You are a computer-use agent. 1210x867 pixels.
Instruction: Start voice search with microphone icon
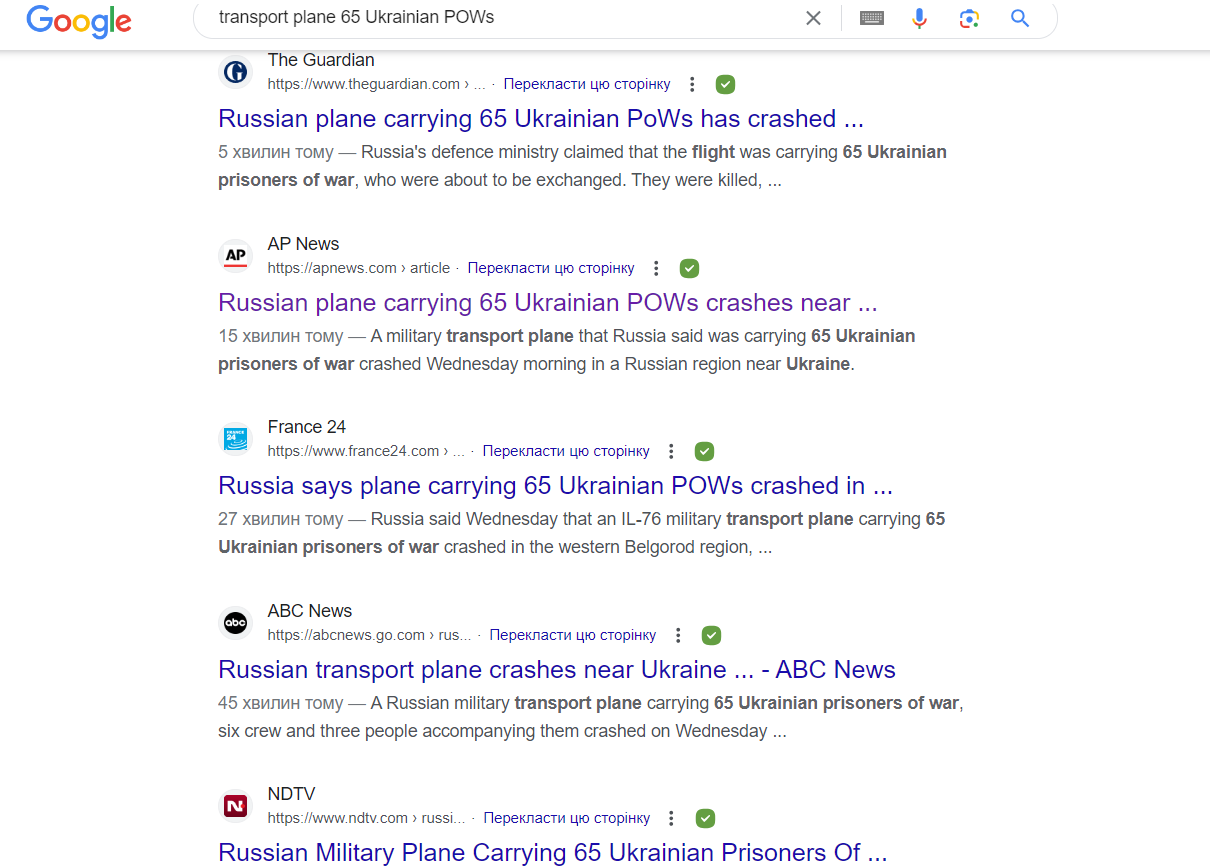pyautogui.click(x=920, y=18)
